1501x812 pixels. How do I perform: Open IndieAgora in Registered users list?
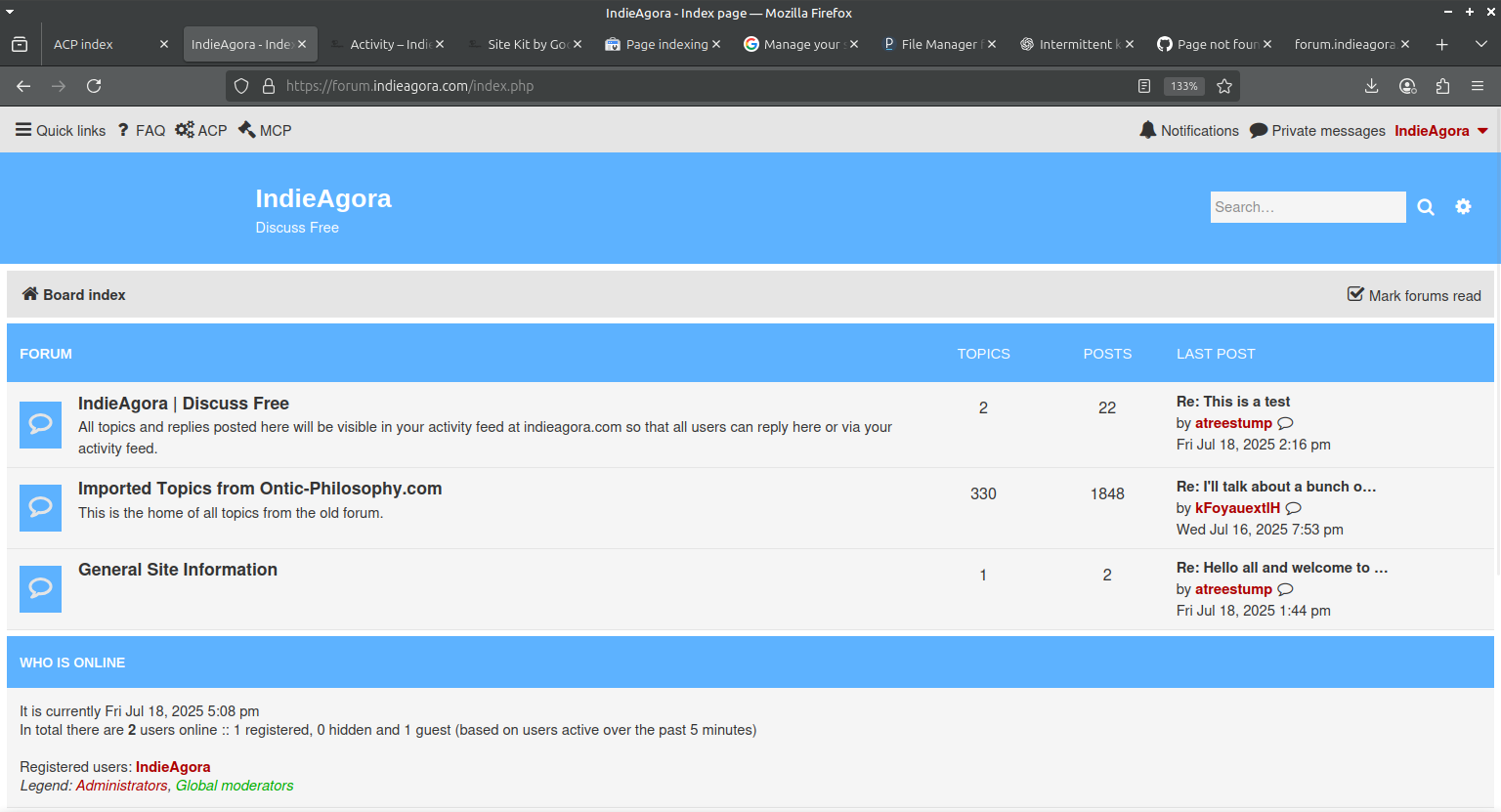(173, 767)
